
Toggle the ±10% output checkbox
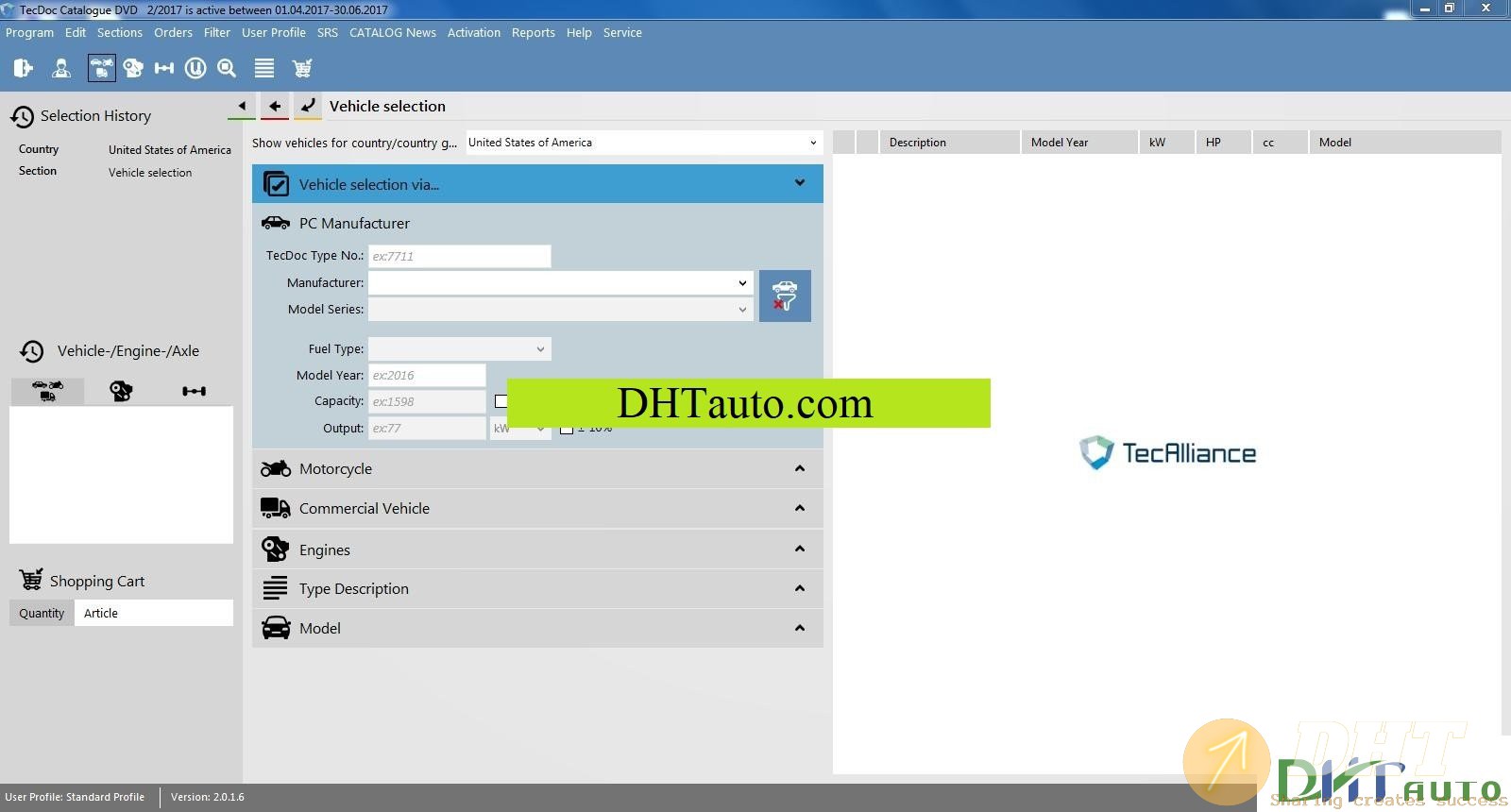coord(567,428)
